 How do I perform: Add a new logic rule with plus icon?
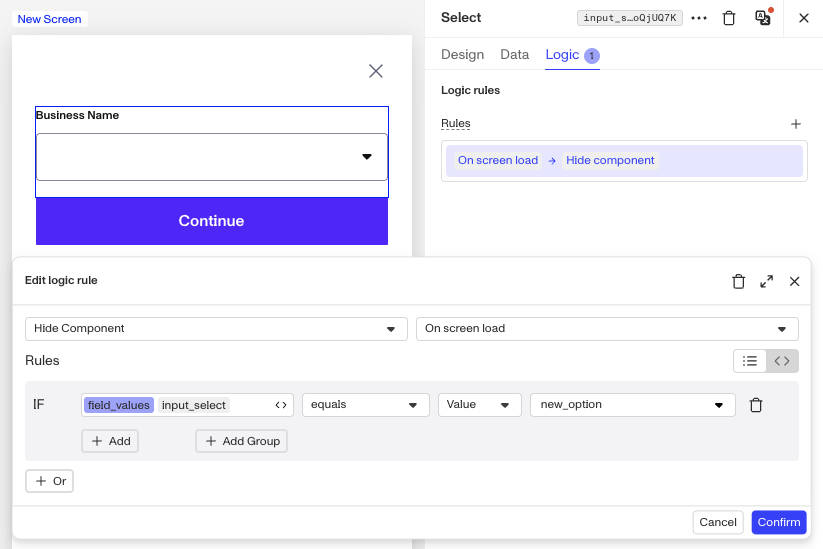tap(796, 124)
